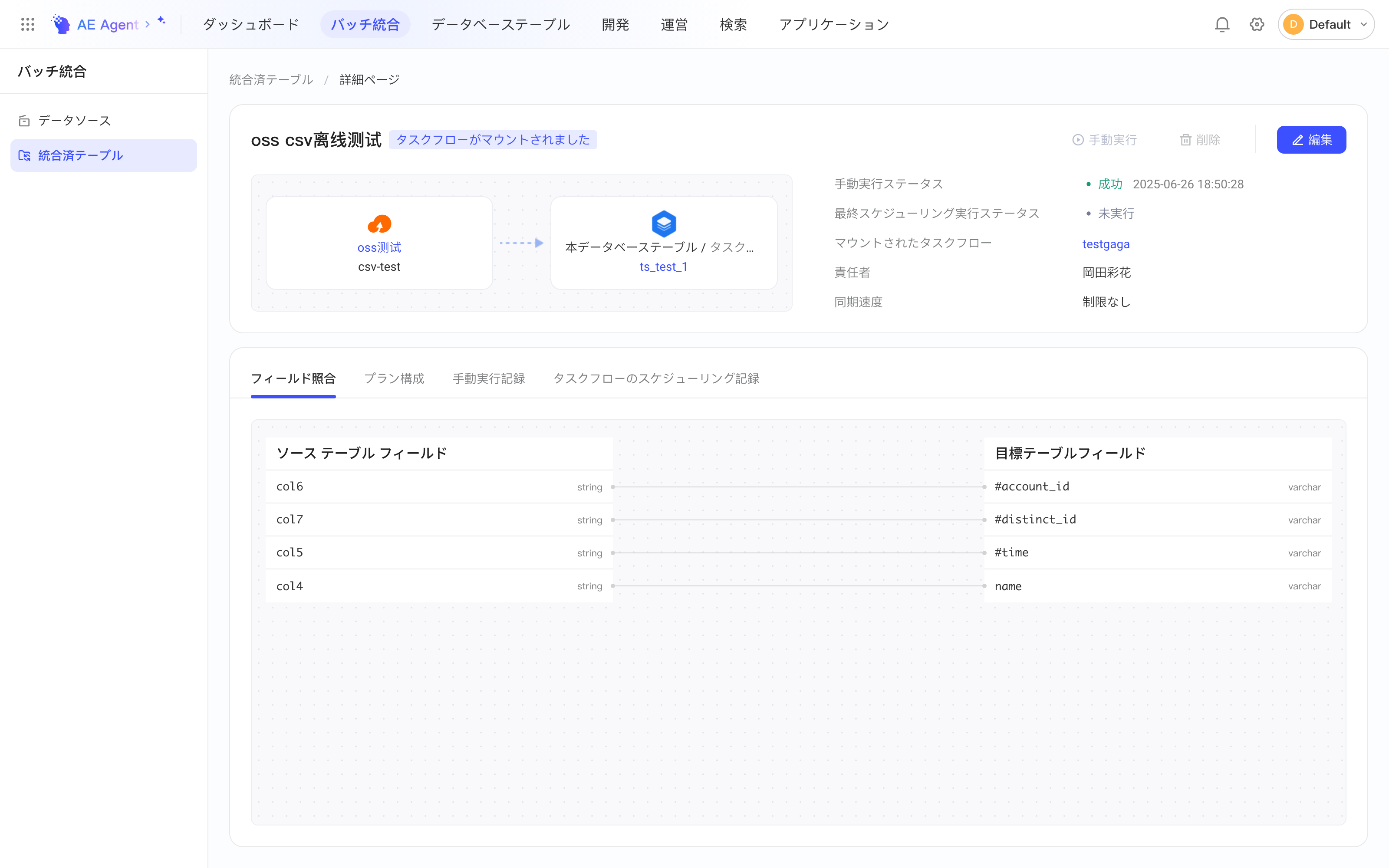Click source field col4
This screenshot has height=868, width=1389.
439,586
